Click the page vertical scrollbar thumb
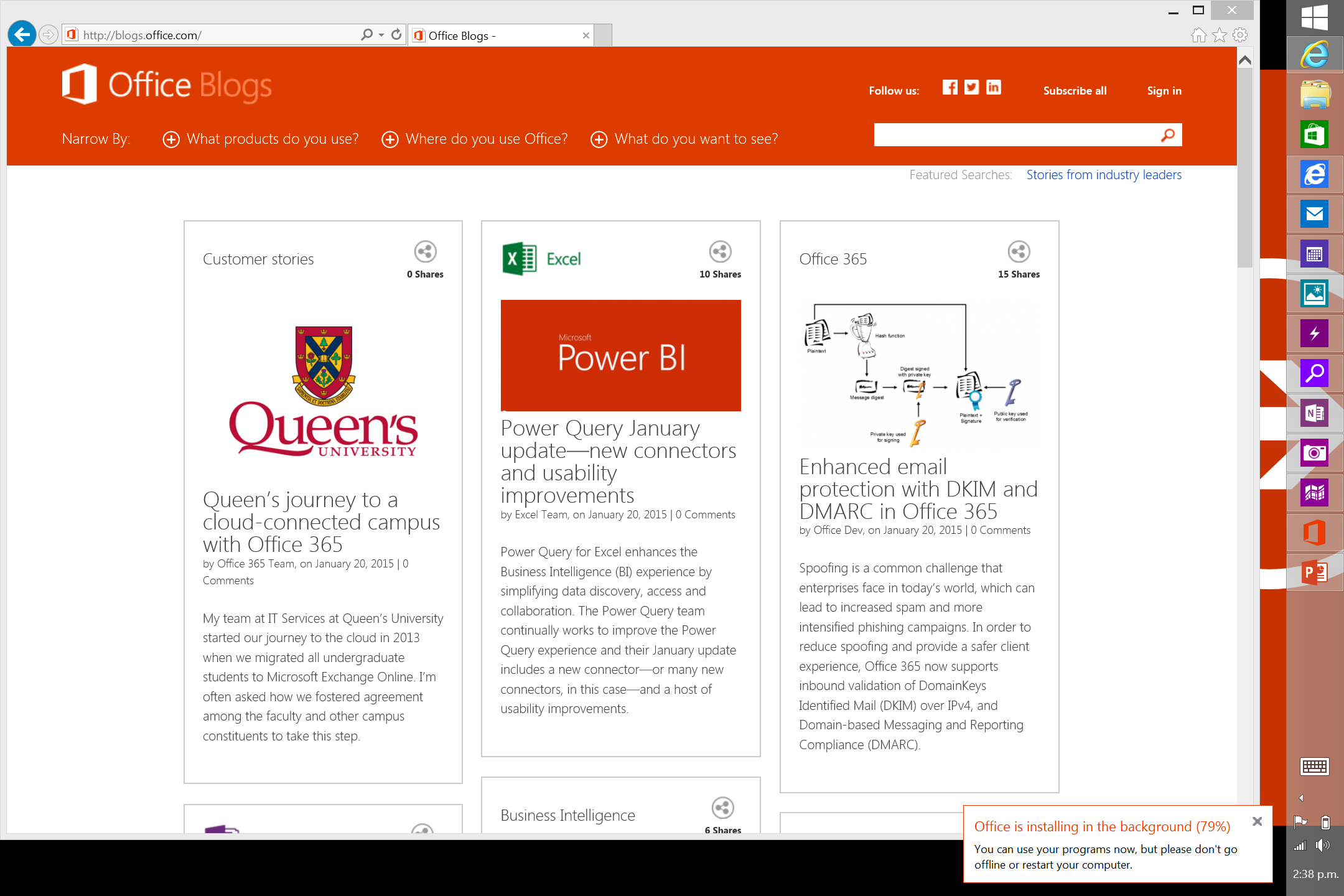 pyautogui.click(x=1244, y=168)
